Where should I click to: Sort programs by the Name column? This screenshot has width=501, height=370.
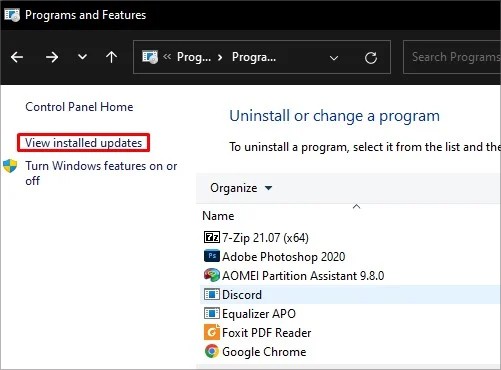click(218, 216)
